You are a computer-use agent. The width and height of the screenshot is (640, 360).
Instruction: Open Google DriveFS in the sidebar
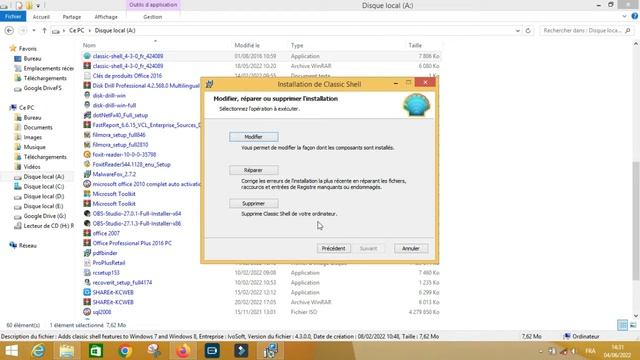pyautogui.click(x=42, y=88)
